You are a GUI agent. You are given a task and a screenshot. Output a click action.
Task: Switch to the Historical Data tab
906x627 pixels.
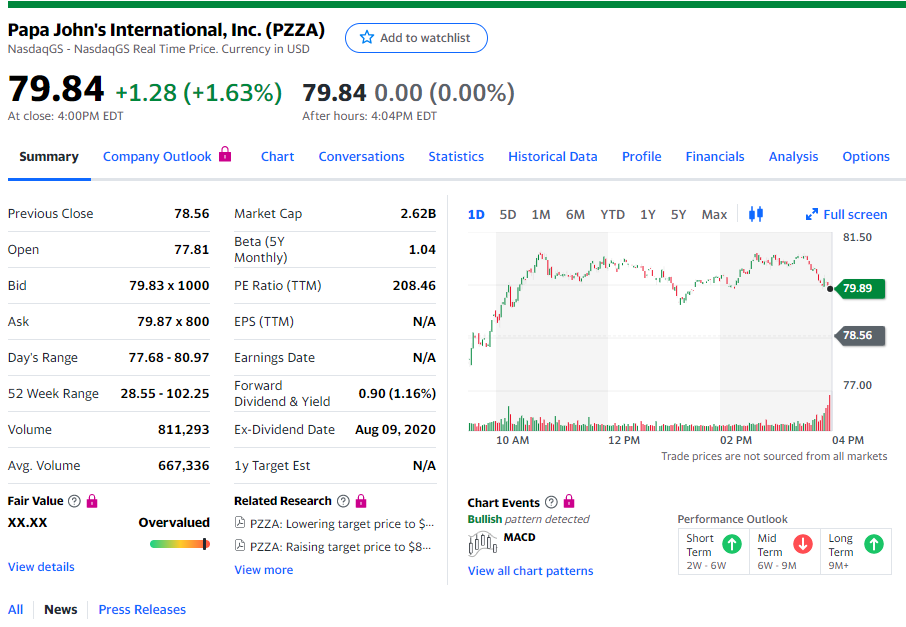(x=552, y=157)
